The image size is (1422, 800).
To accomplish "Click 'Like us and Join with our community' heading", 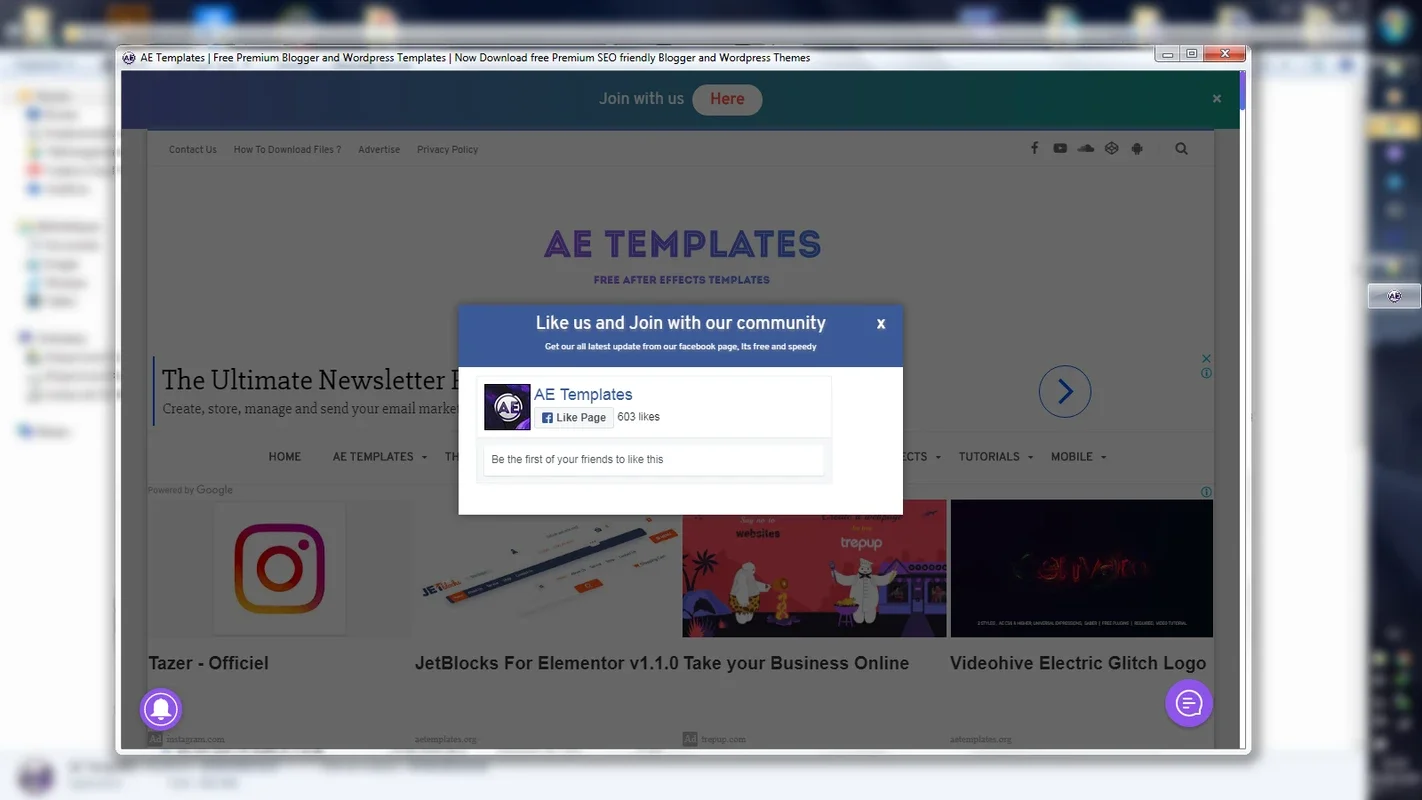I will tap(681, 323).
